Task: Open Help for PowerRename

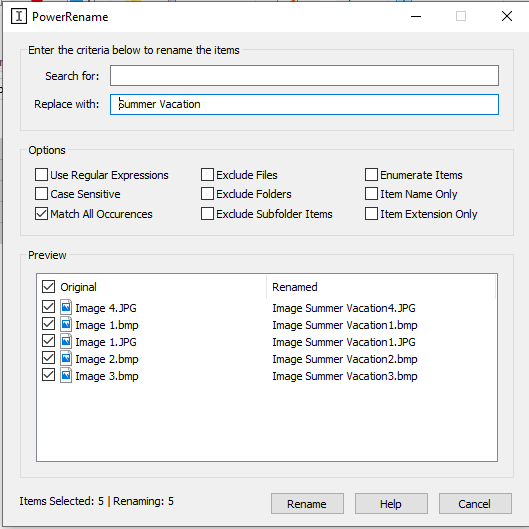Action: point(391,504)
